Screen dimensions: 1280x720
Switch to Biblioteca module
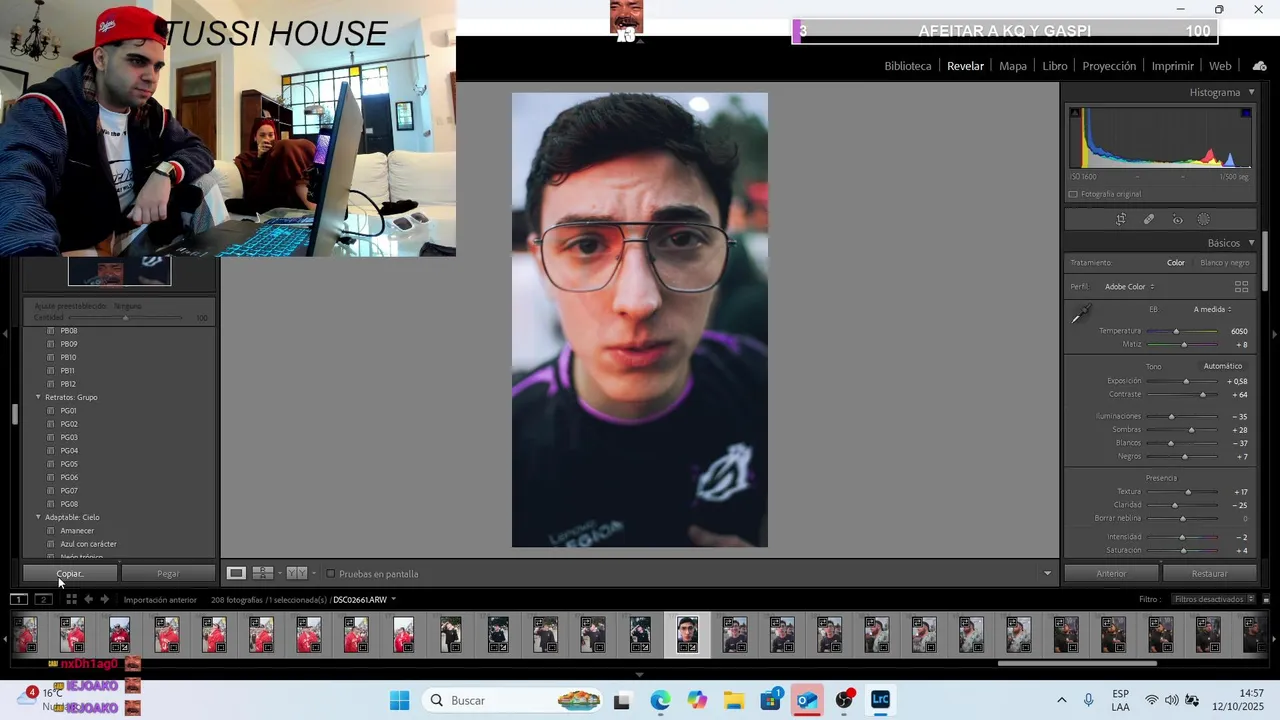pyautogui.click(x=907, y=66)
